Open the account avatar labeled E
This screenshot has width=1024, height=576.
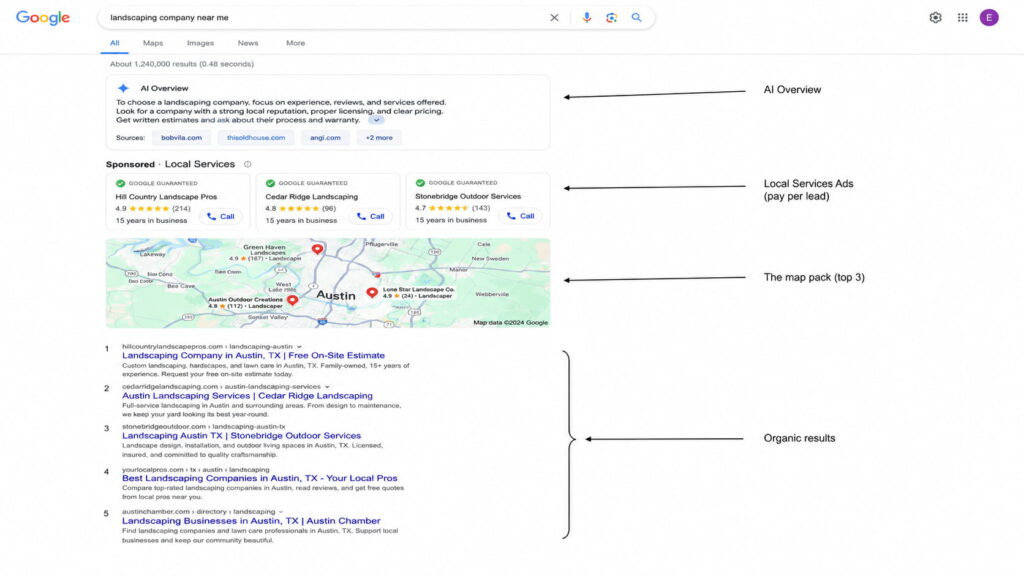pos(989,18)
